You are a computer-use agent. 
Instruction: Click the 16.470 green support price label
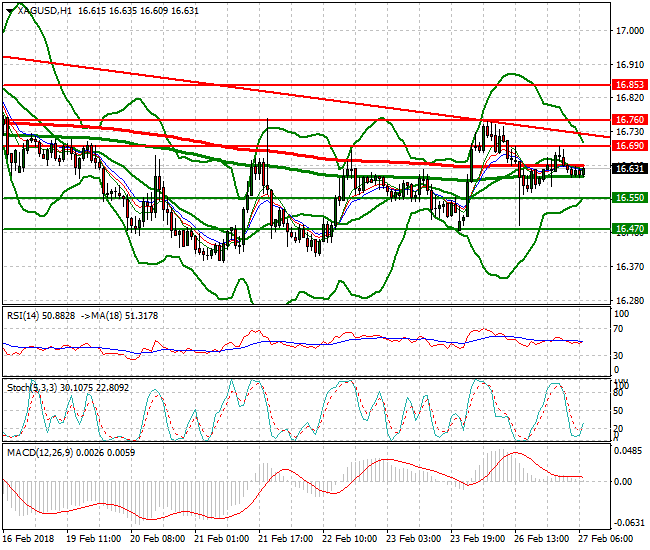[x=629, y=229]
